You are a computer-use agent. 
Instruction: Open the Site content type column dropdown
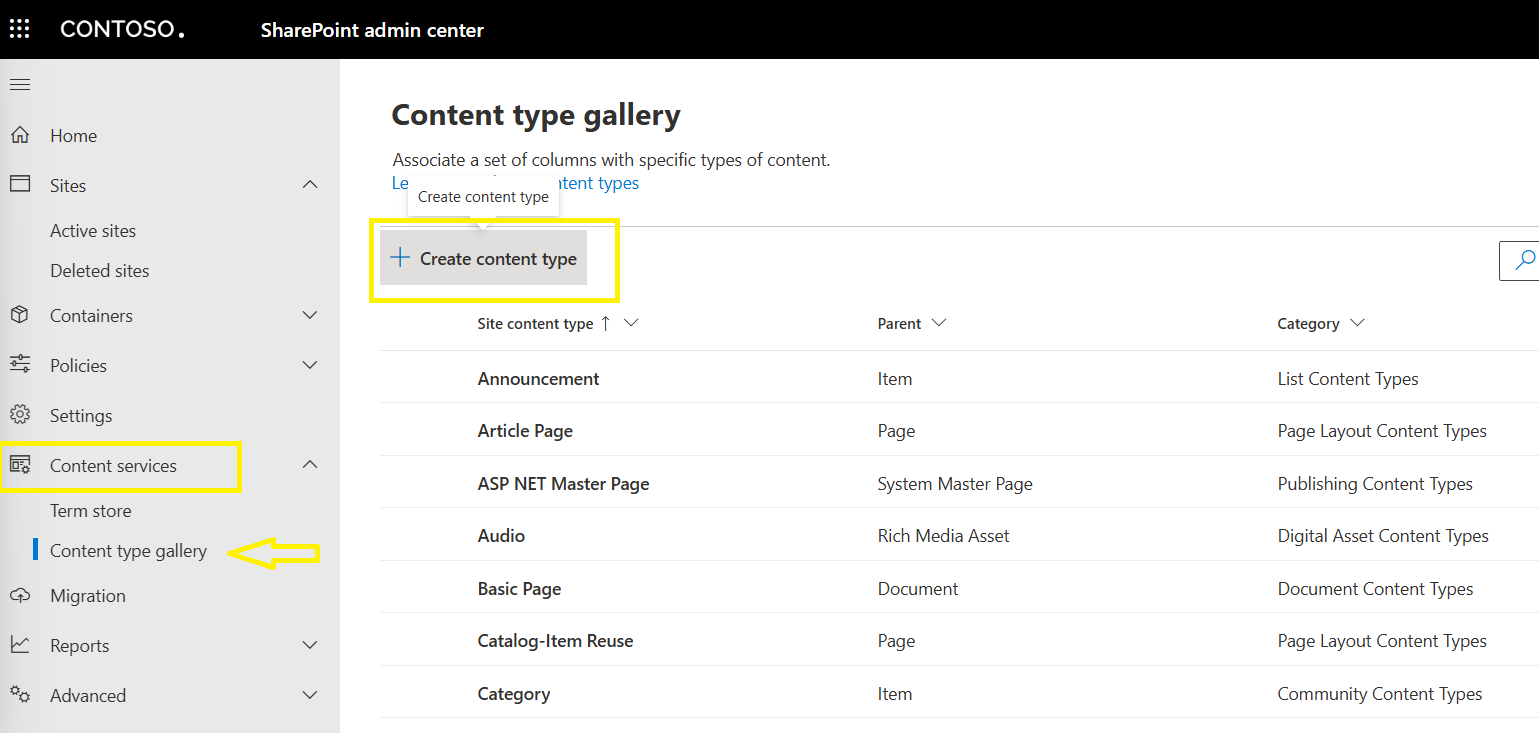point(630,323)
